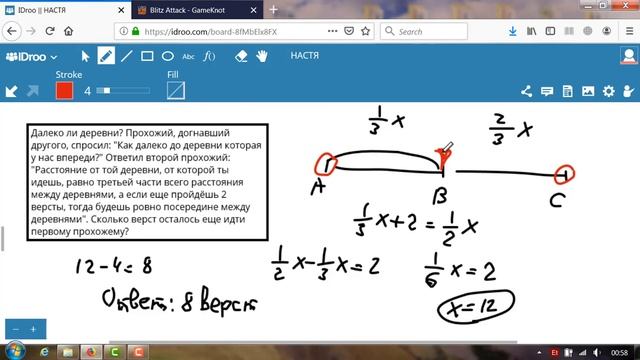
Task: Reload the current page
Action: point(50,31)
